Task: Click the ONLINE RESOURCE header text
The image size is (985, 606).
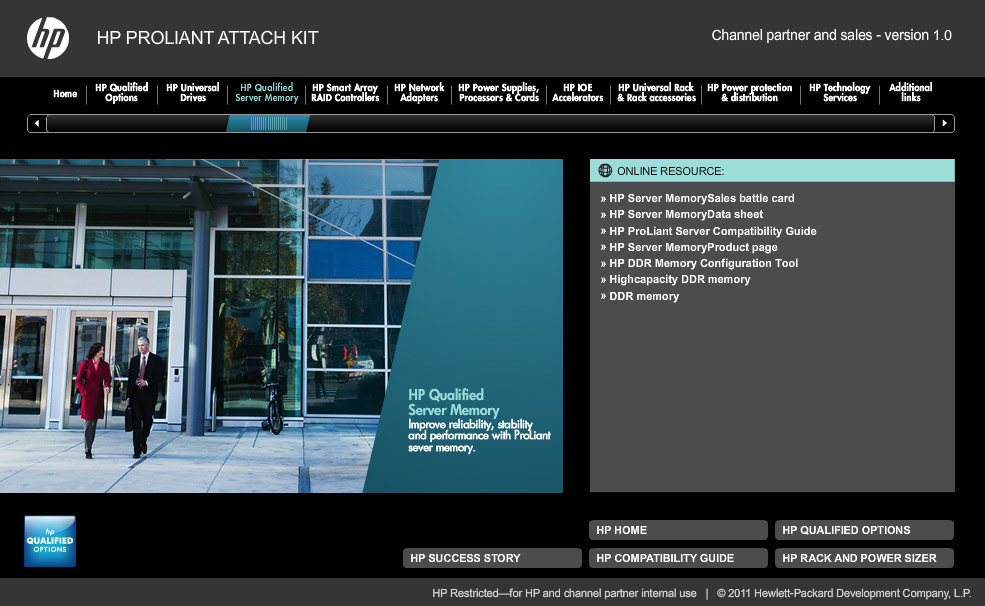Action: [x=670, y=171]
